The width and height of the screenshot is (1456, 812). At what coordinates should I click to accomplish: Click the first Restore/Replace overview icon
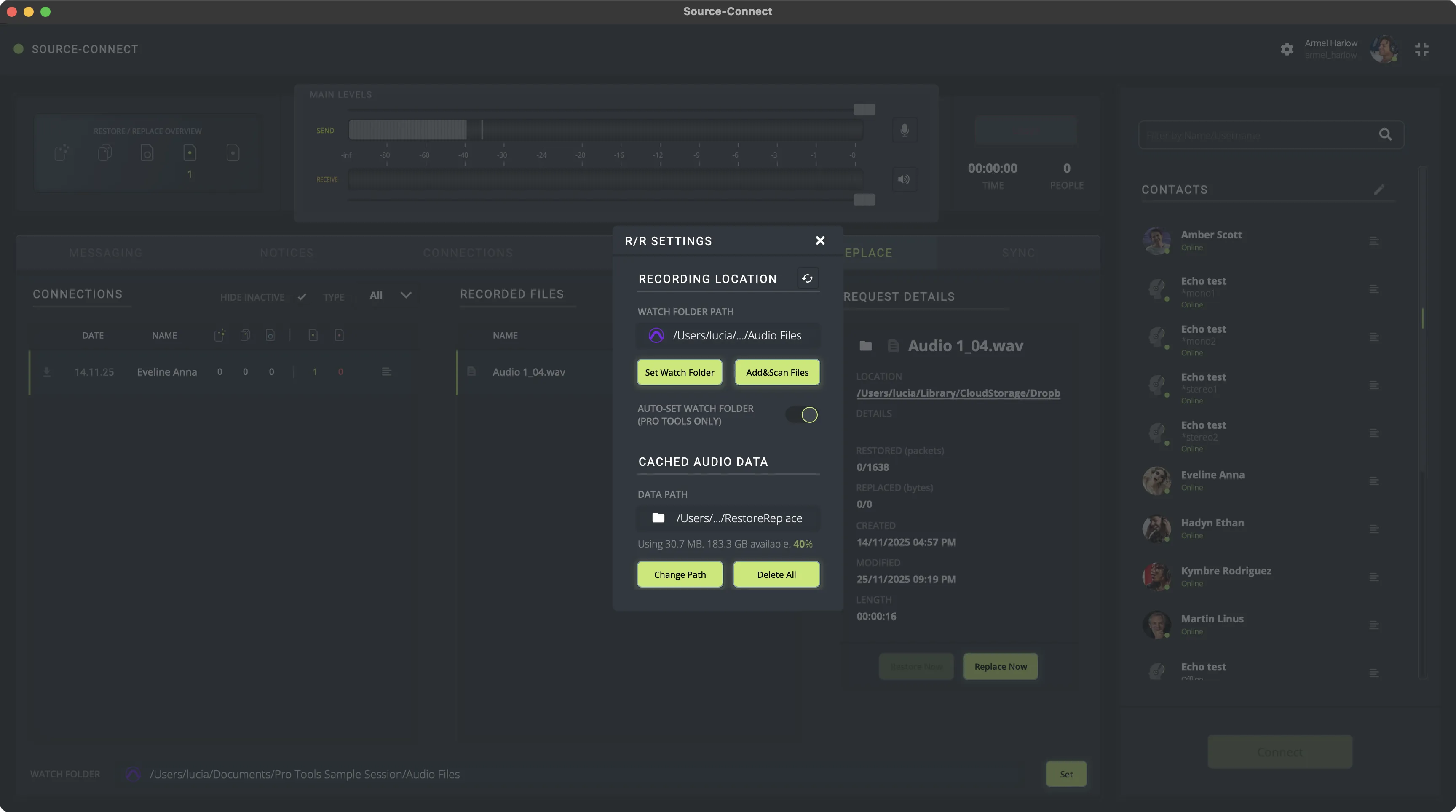click(x=62, y=152)
